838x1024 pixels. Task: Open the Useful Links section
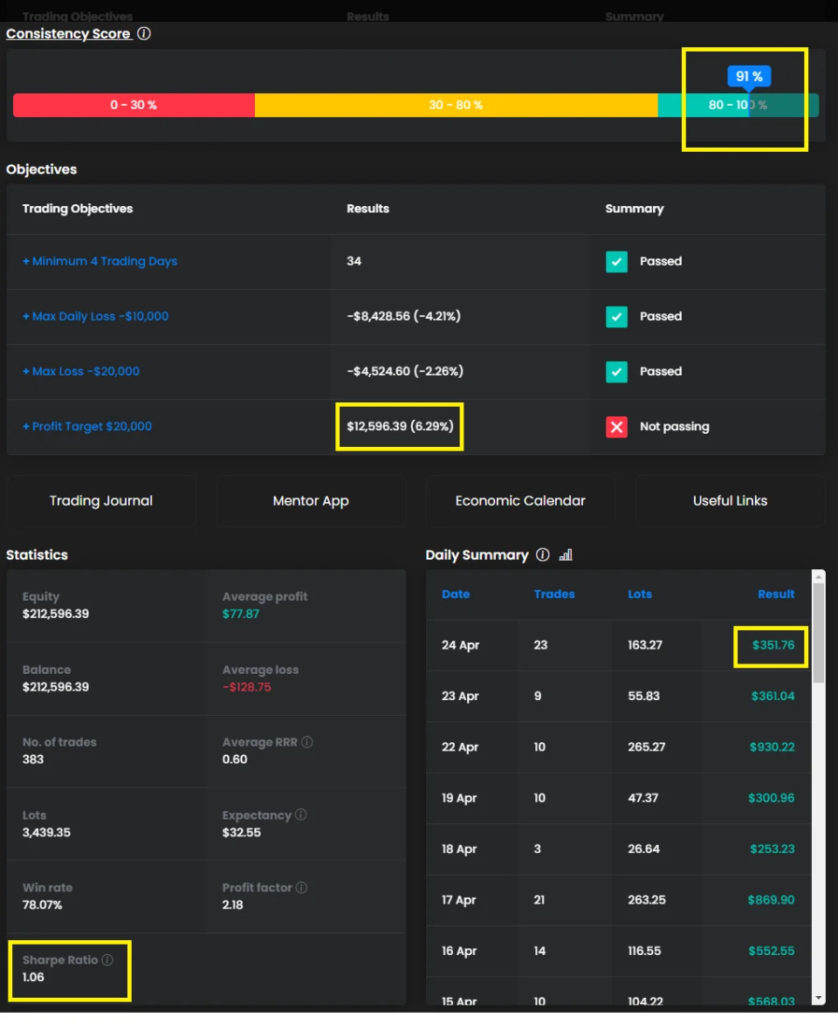[730, 501]
